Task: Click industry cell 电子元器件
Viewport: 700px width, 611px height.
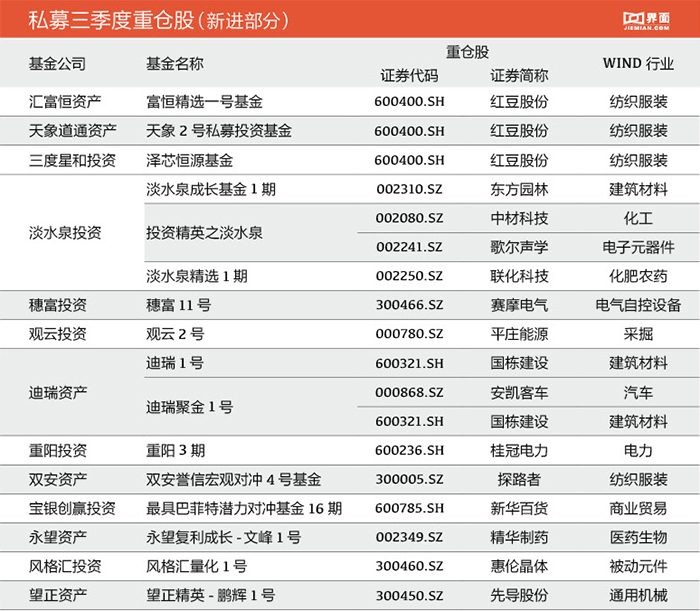Action: pyautogui.click(x=638, y=247)
